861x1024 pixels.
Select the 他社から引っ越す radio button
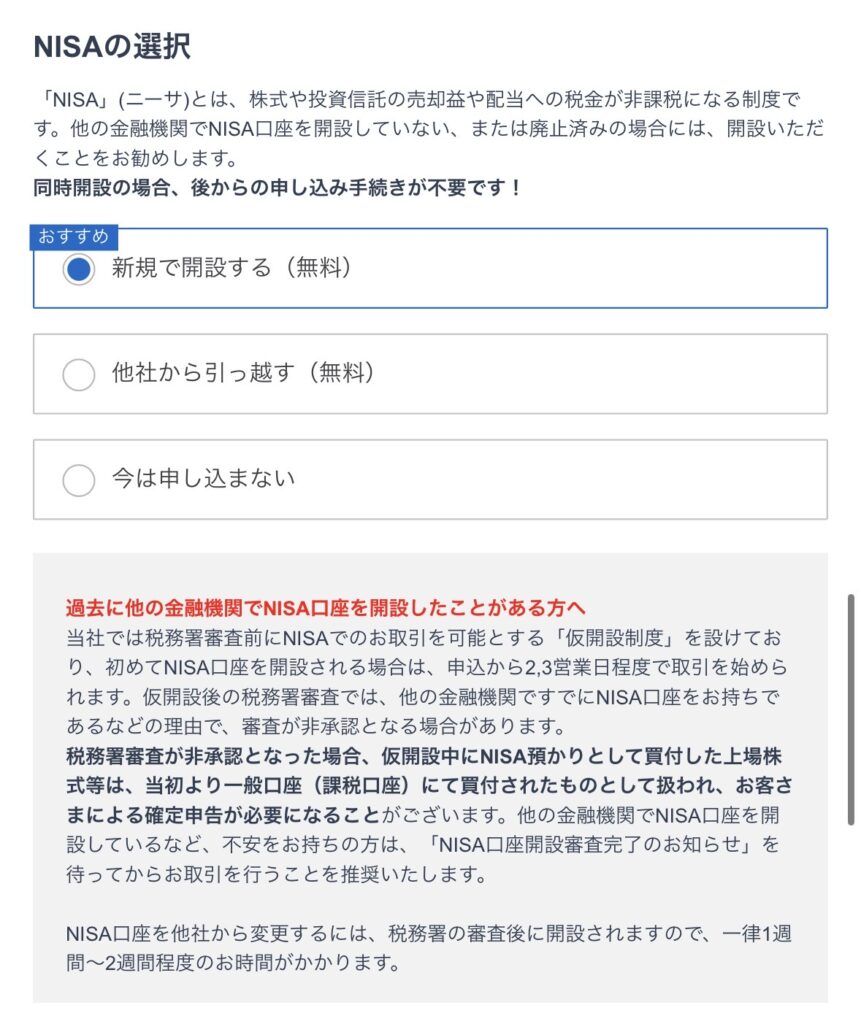[x=79, y=374]
